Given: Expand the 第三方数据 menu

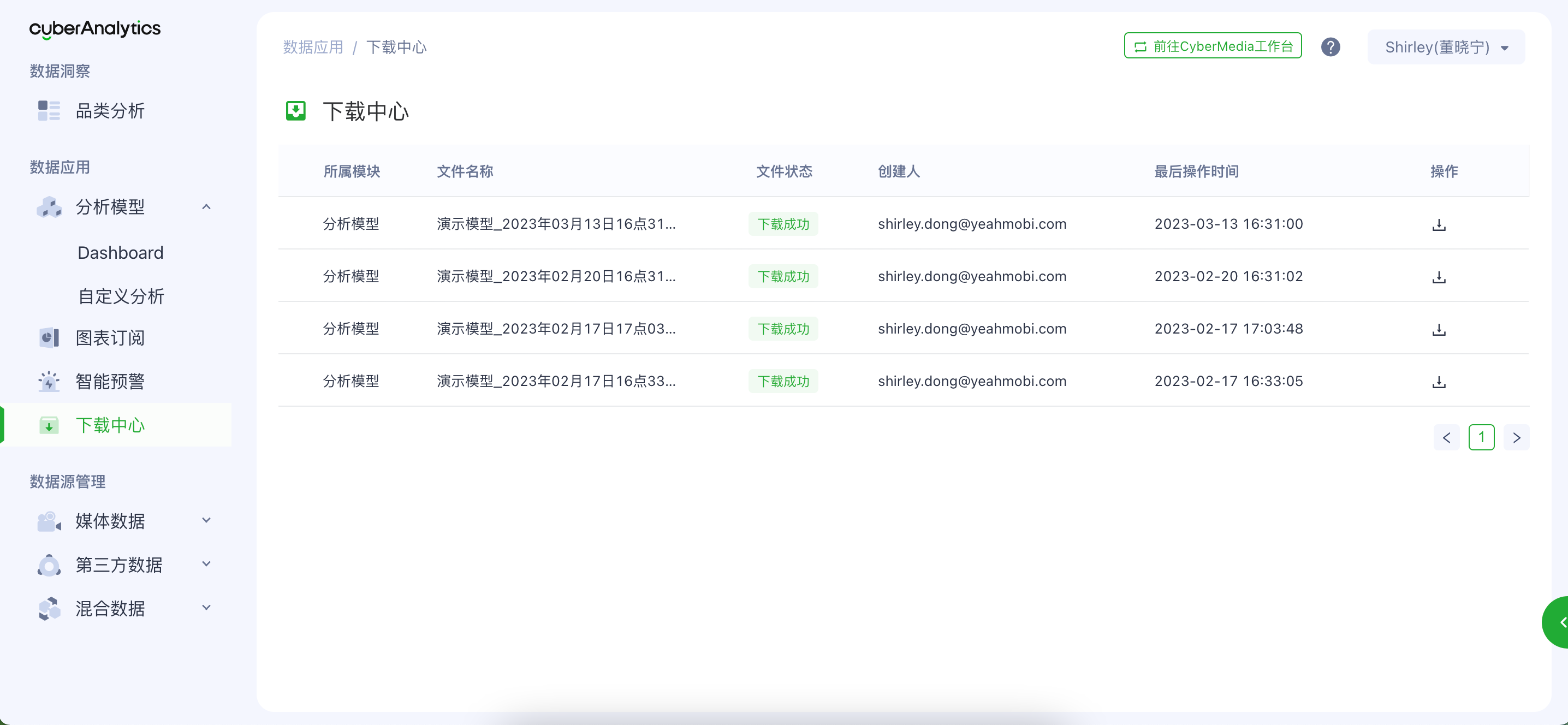Looking at the screenshot, I should point(206,564).
